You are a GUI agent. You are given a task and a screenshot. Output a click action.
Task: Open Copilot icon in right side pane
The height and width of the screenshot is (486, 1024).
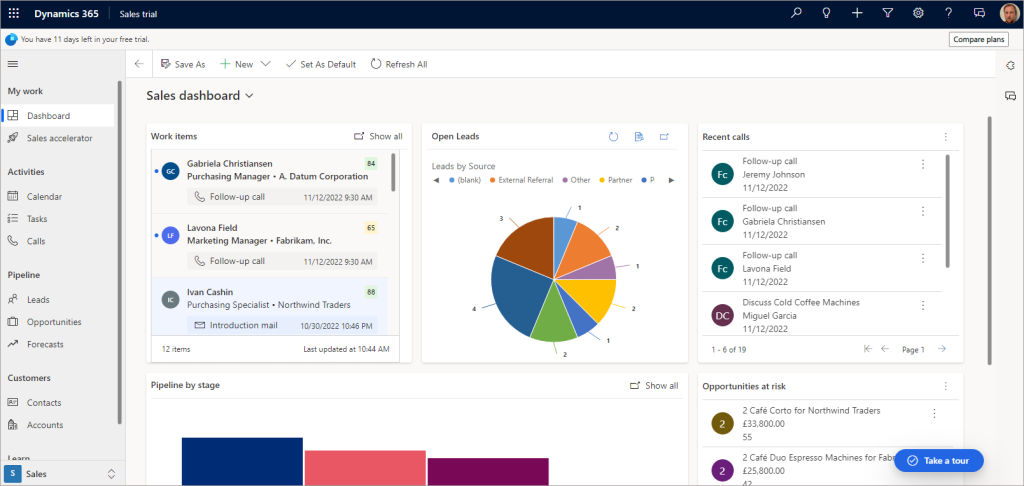(x=1010, y=65)
